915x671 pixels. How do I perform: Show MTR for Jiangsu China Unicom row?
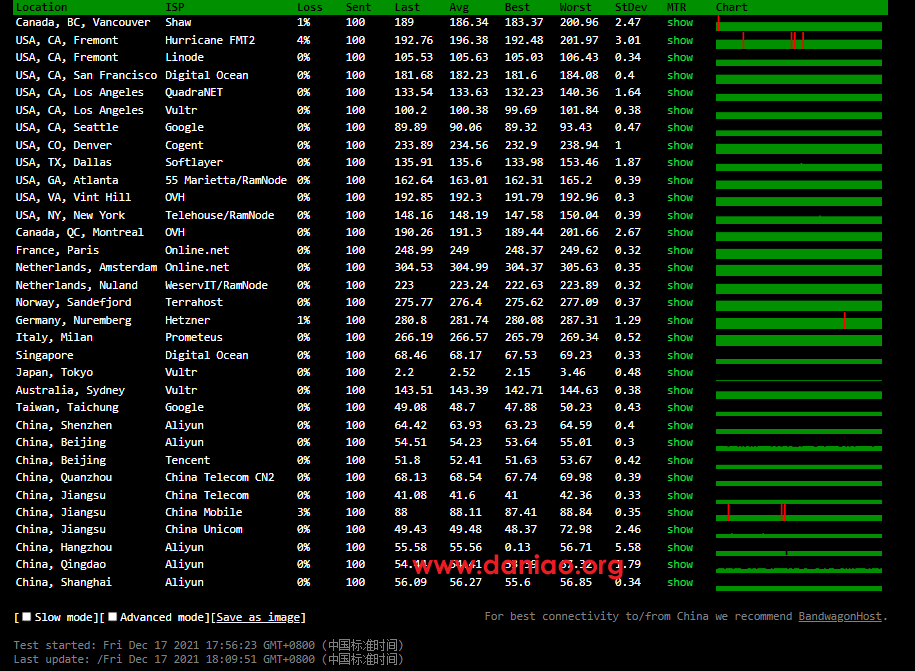(x=680, y=529)
